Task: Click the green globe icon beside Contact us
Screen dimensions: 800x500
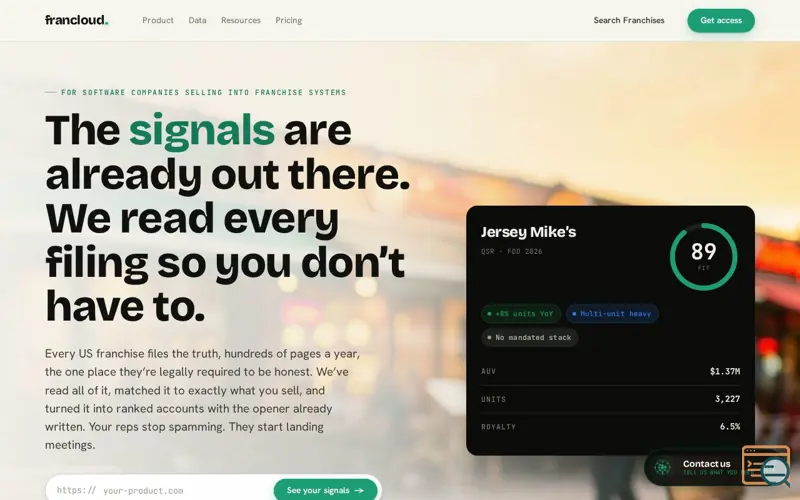Action: tap(662, 467)
